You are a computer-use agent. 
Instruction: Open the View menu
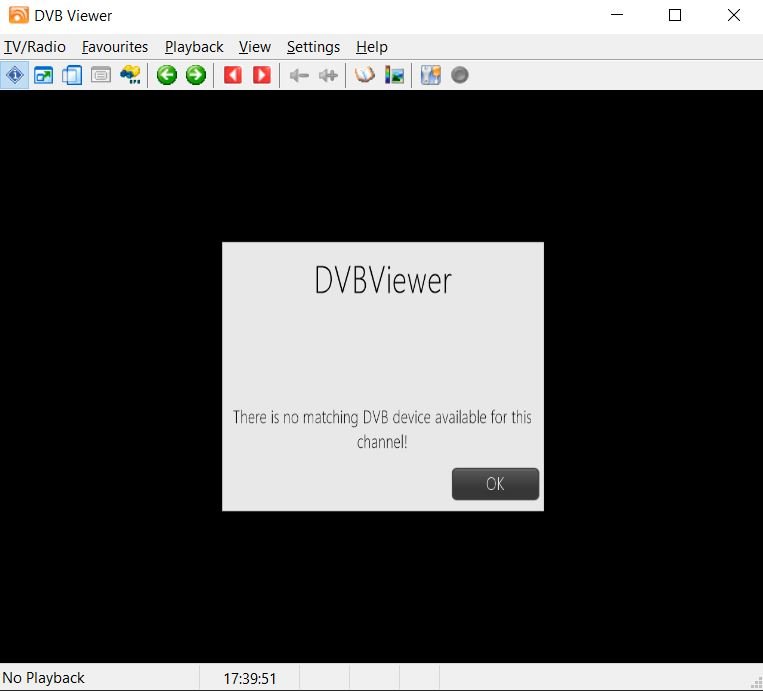pyautogui.click(x=254, y=47)
